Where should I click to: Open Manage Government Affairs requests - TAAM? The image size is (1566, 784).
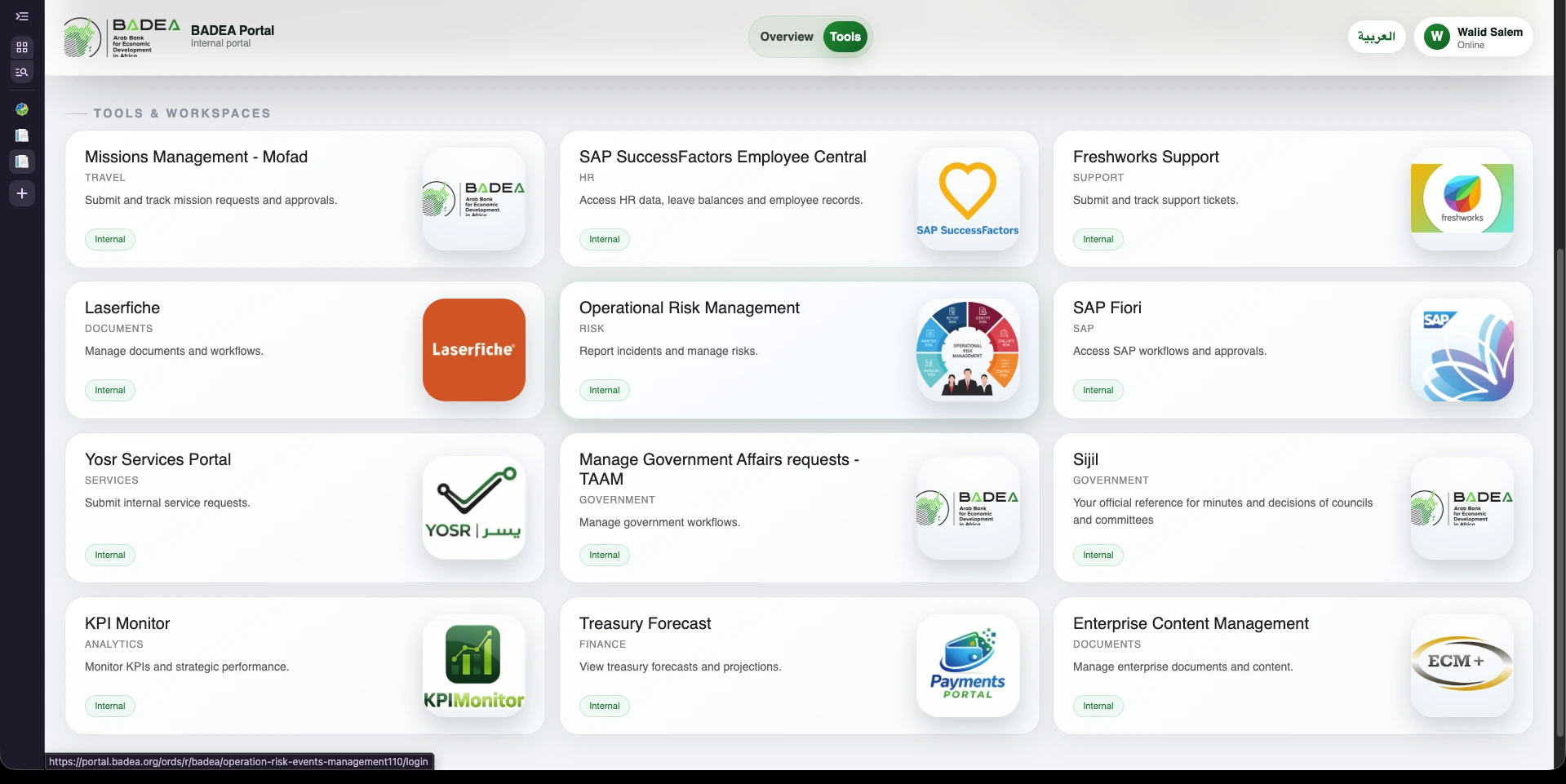(x=719, y=469)
